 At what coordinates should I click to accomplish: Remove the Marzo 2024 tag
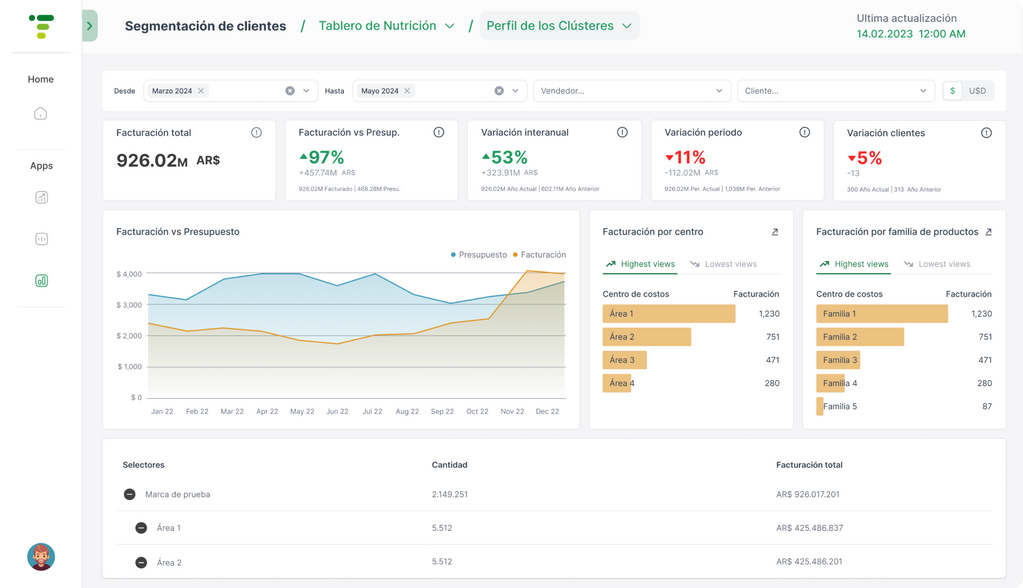click(x=201, y=91)
